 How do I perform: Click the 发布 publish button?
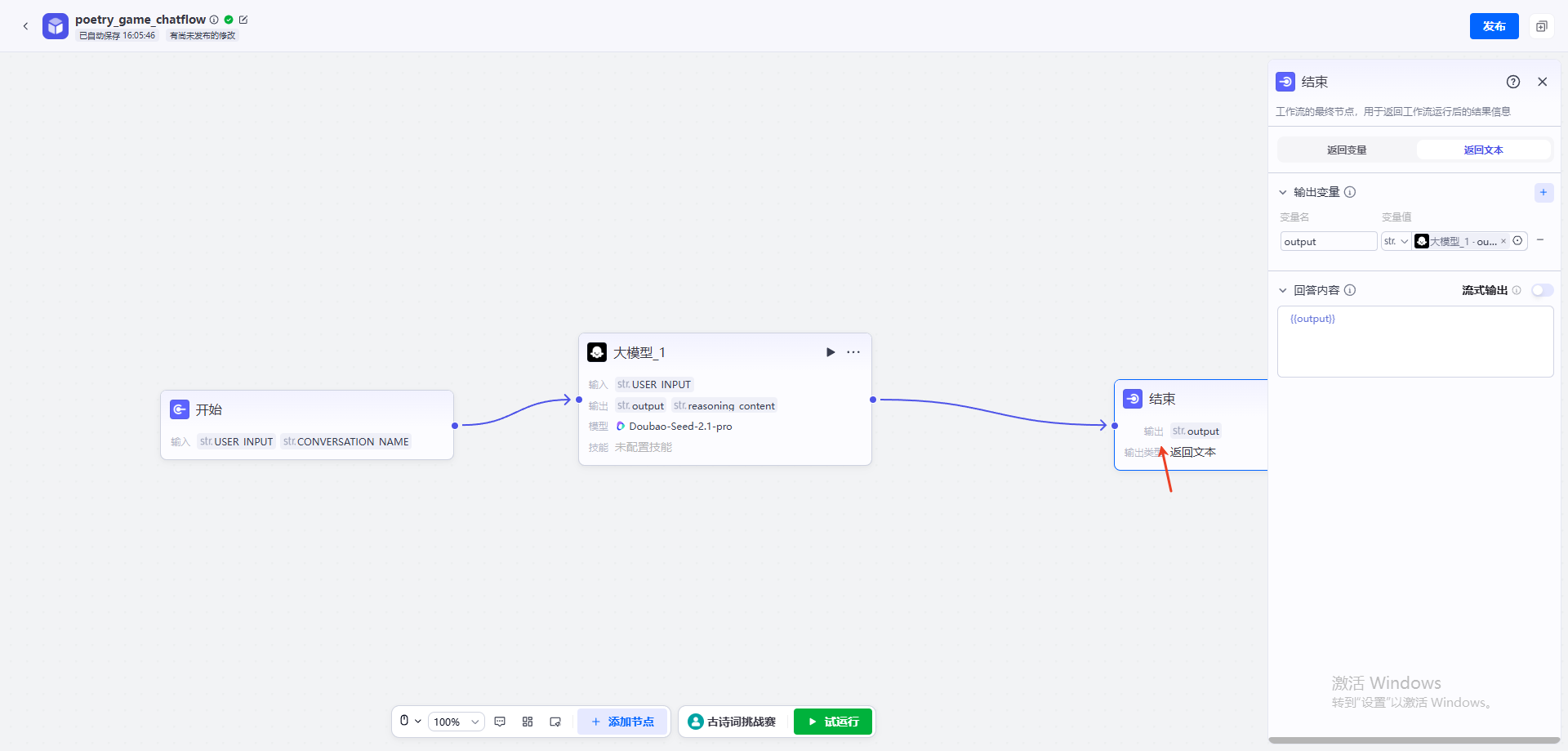1494,26
